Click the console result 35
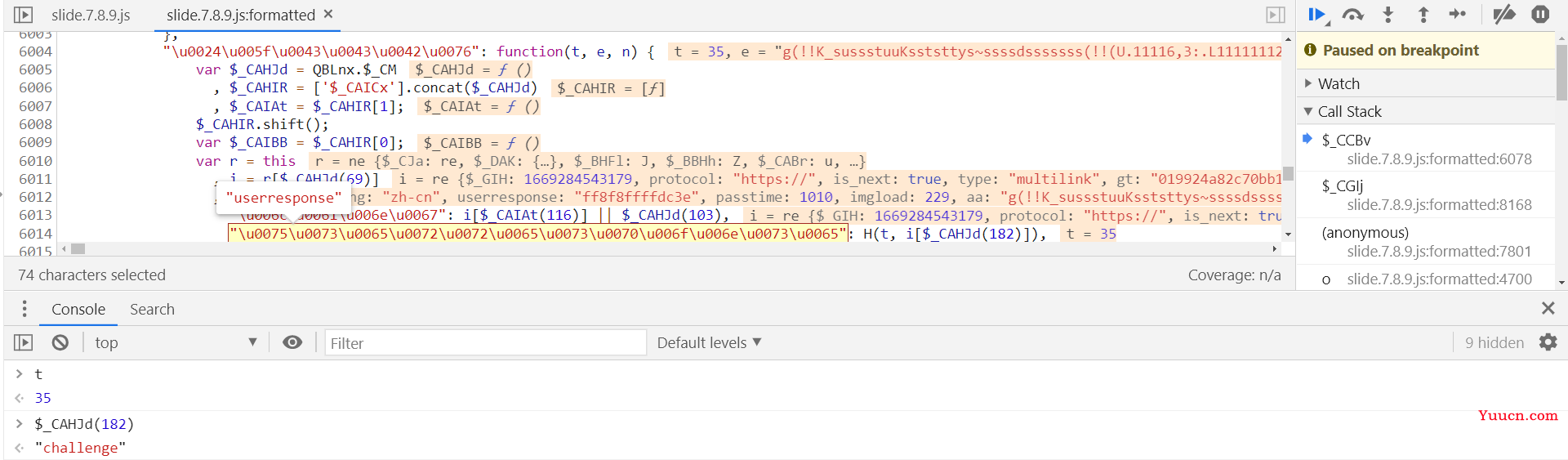 click(42, 398)
